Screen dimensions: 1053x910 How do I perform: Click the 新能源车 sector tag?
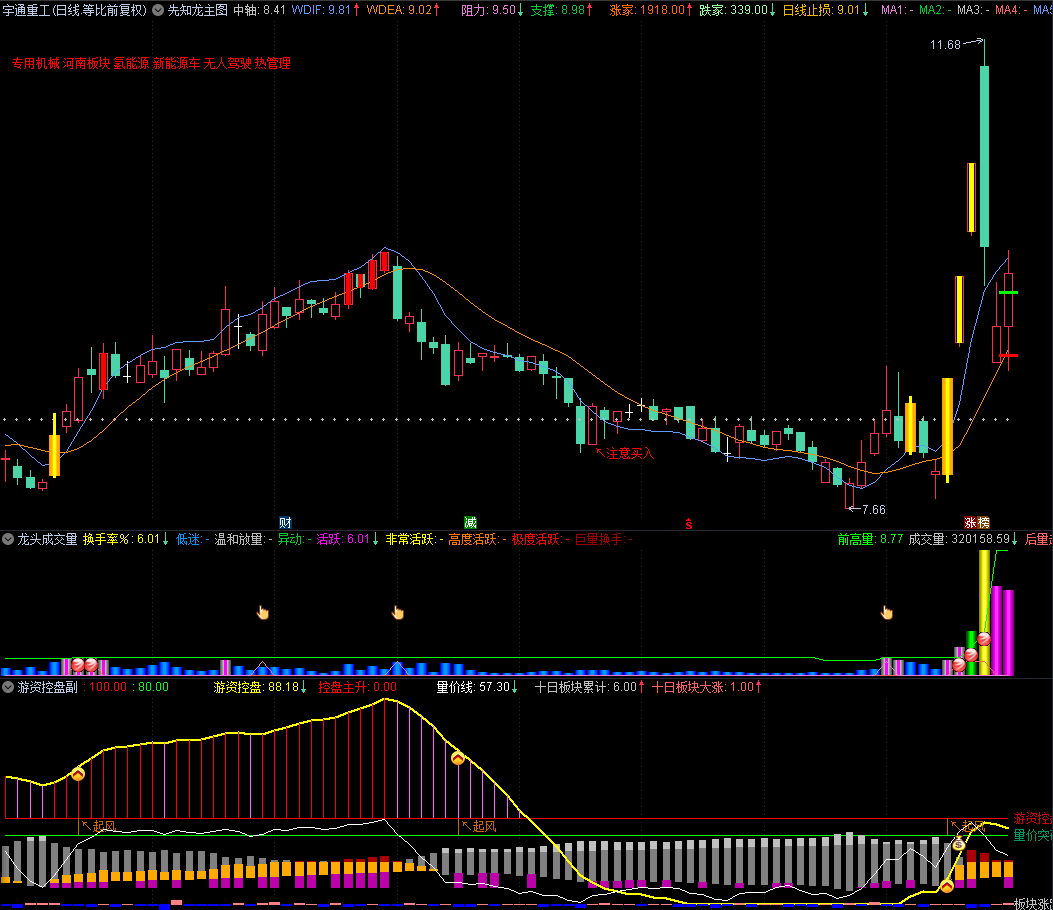[176, 63]
